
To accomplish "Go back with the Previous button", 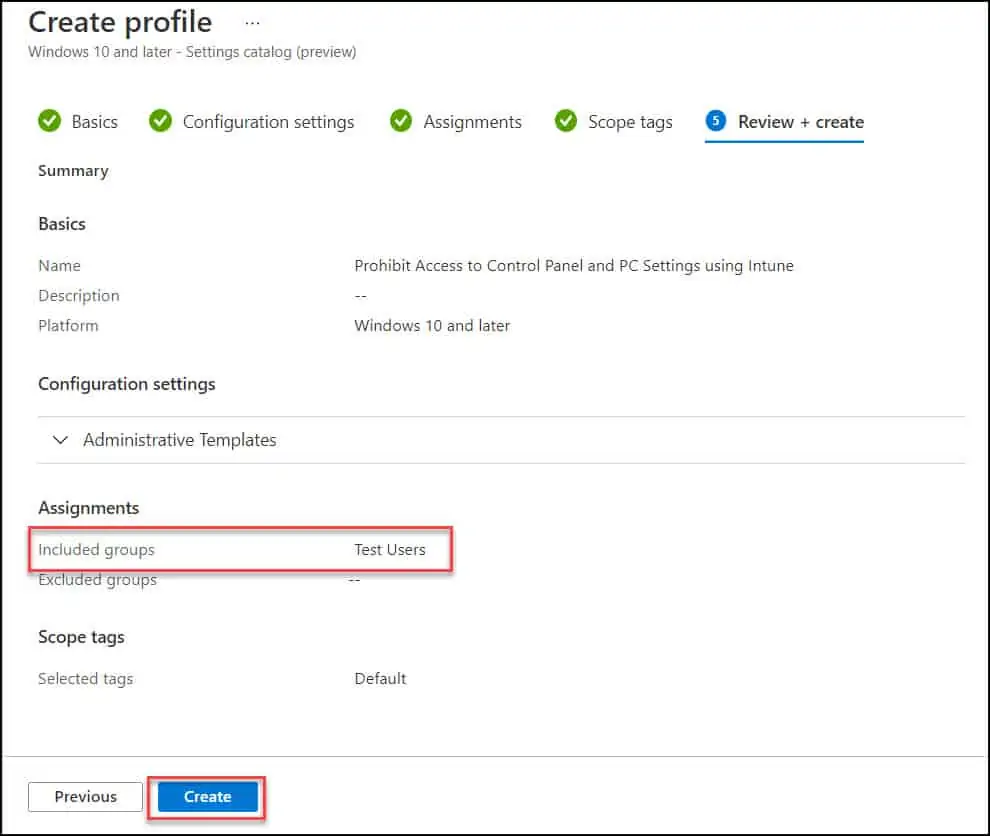I will click(x=85, y=797).
